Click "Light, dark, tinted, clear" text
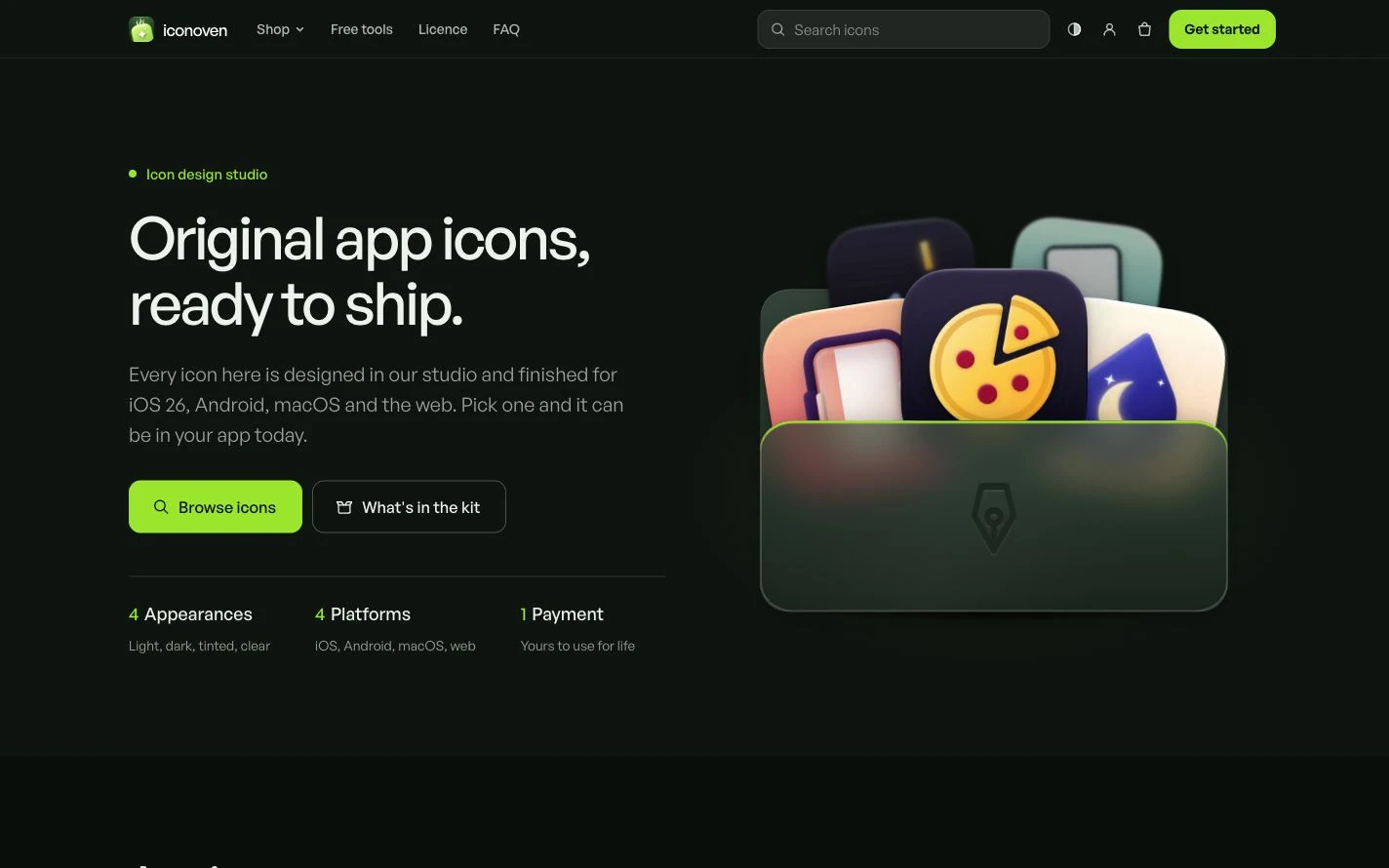 (x=199, y=646)
